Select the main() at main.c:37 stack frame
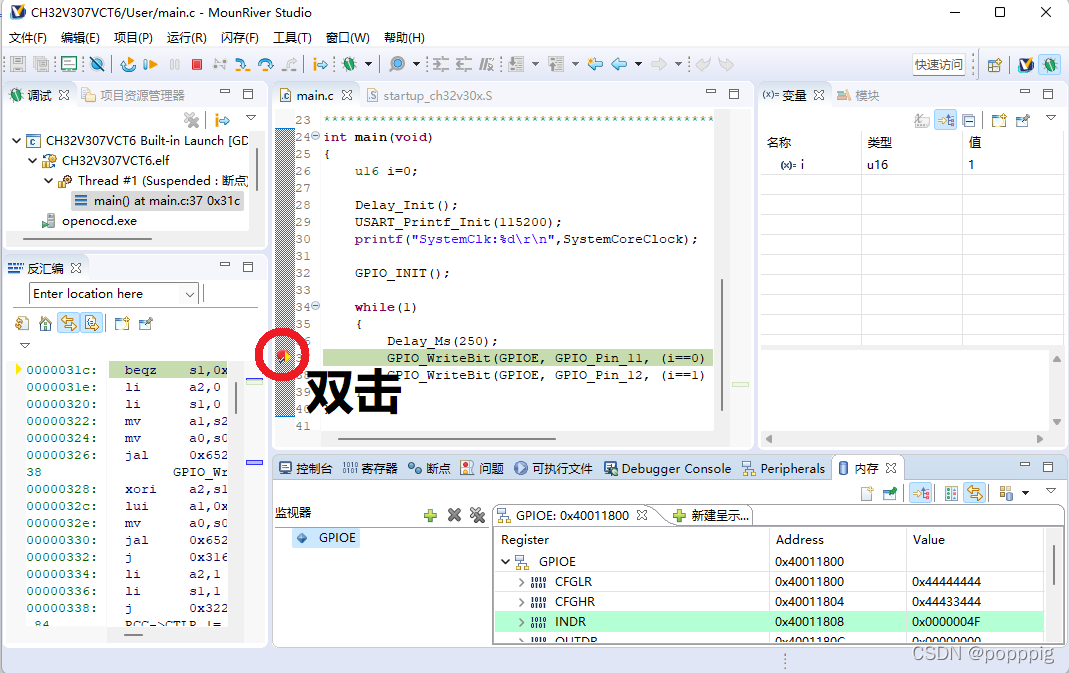1069x673 pixels. (x=157, y=200)
